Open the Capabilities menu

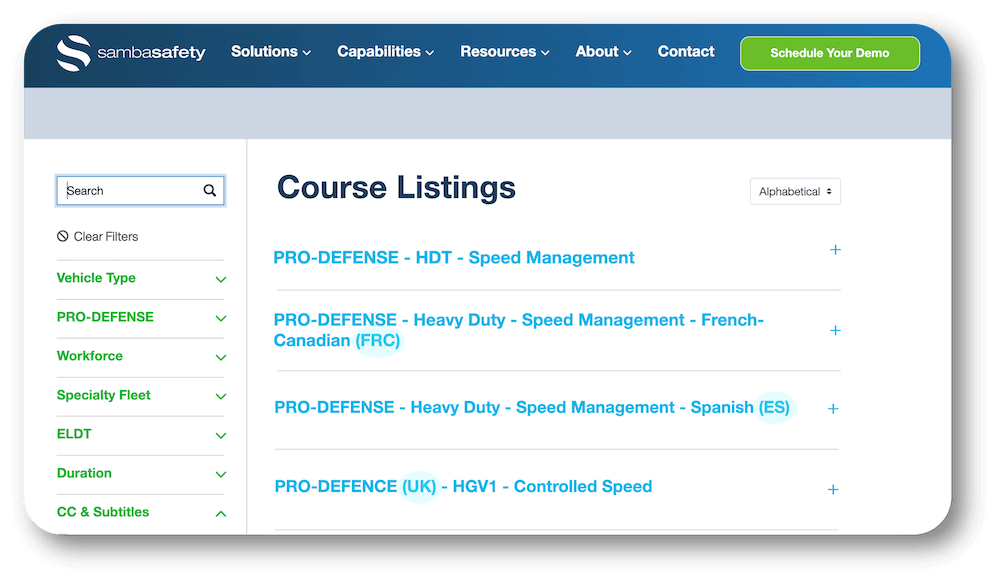tap(379, 52)
